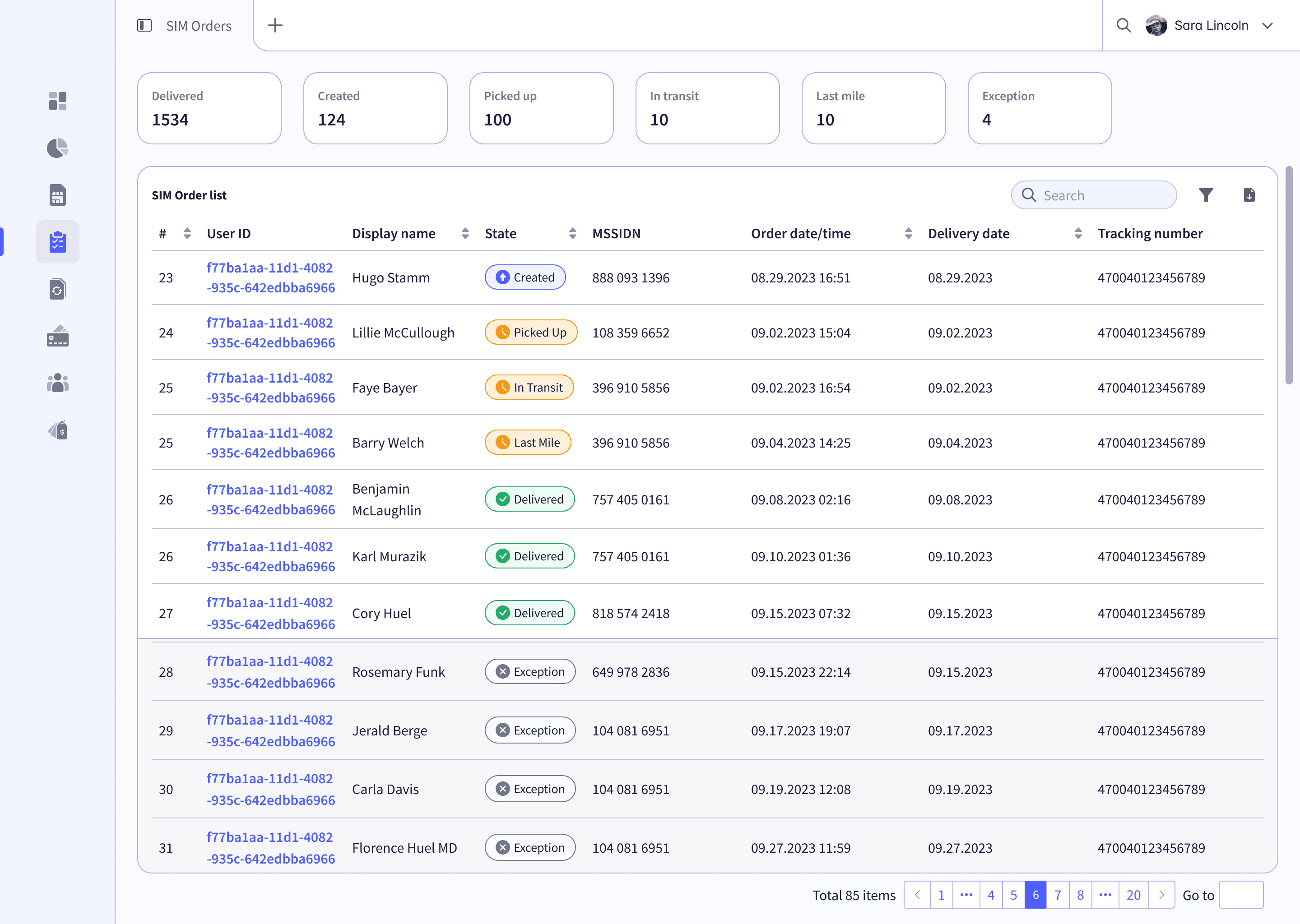Image resolution: width=1300 pixels, height=924 pixels.
Task: Jump to page 20 in pagination
Action: click(1134, 895)
